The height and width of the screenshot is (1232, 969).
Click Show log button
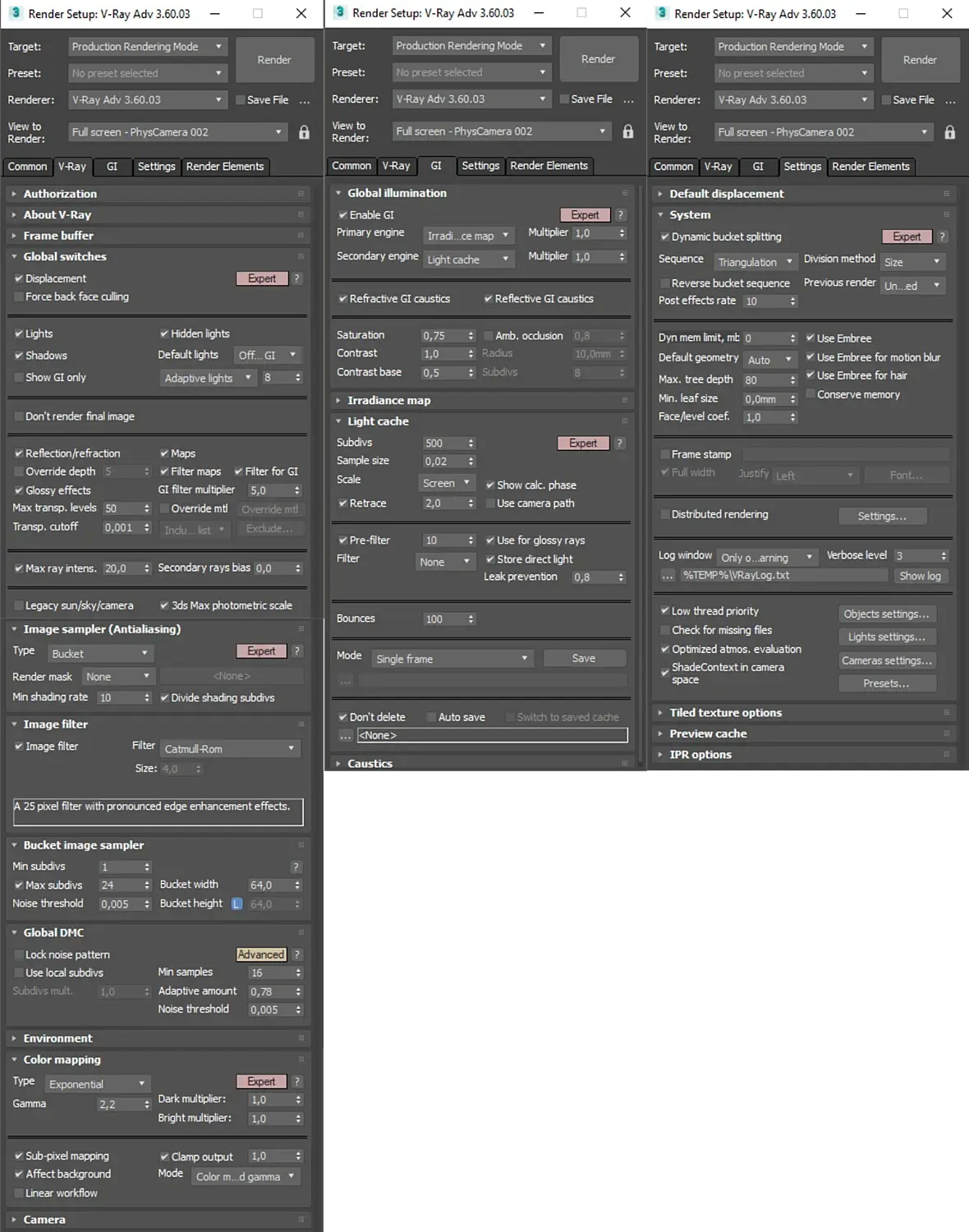click(x=920, y=577)
